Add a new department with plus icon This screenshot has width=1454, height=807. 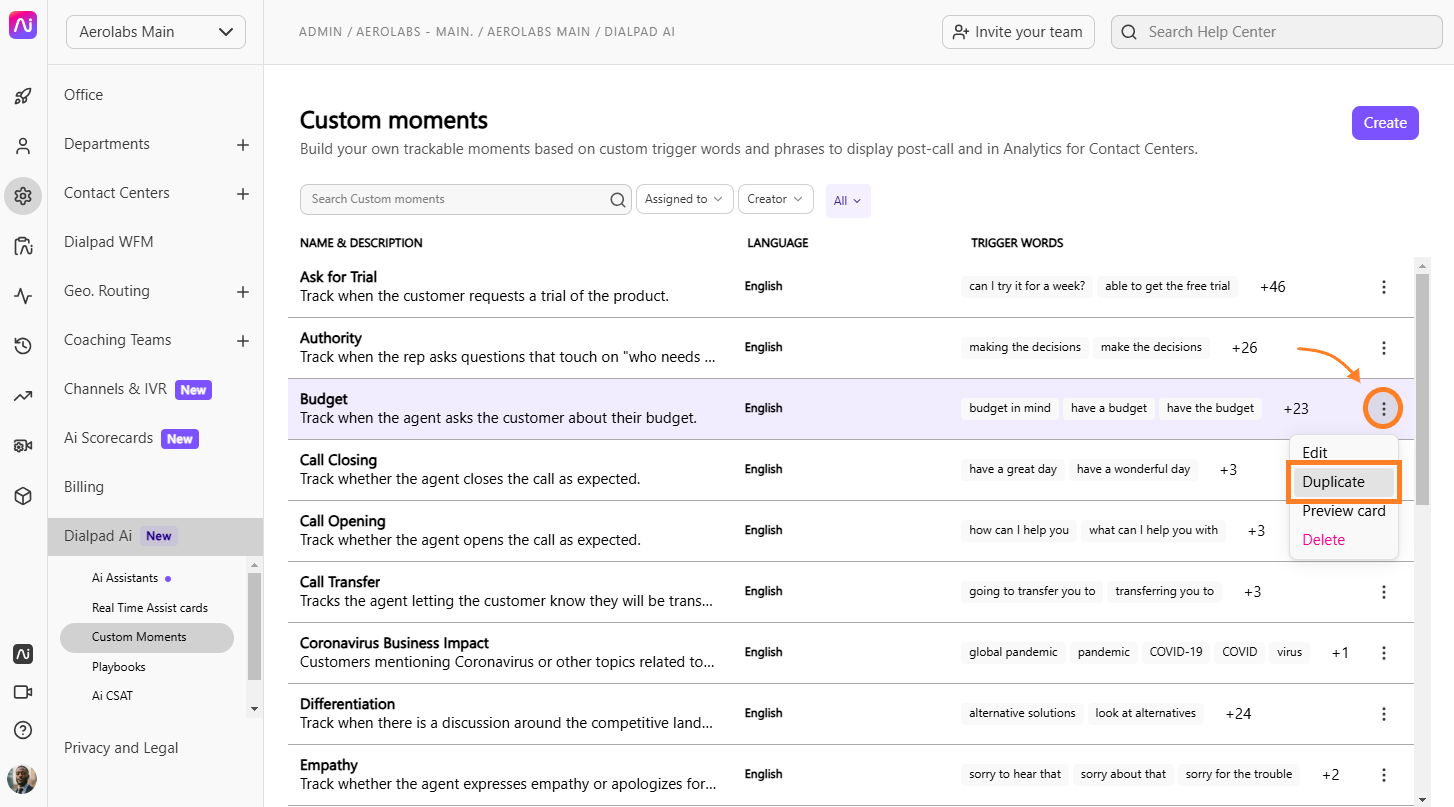243,145
